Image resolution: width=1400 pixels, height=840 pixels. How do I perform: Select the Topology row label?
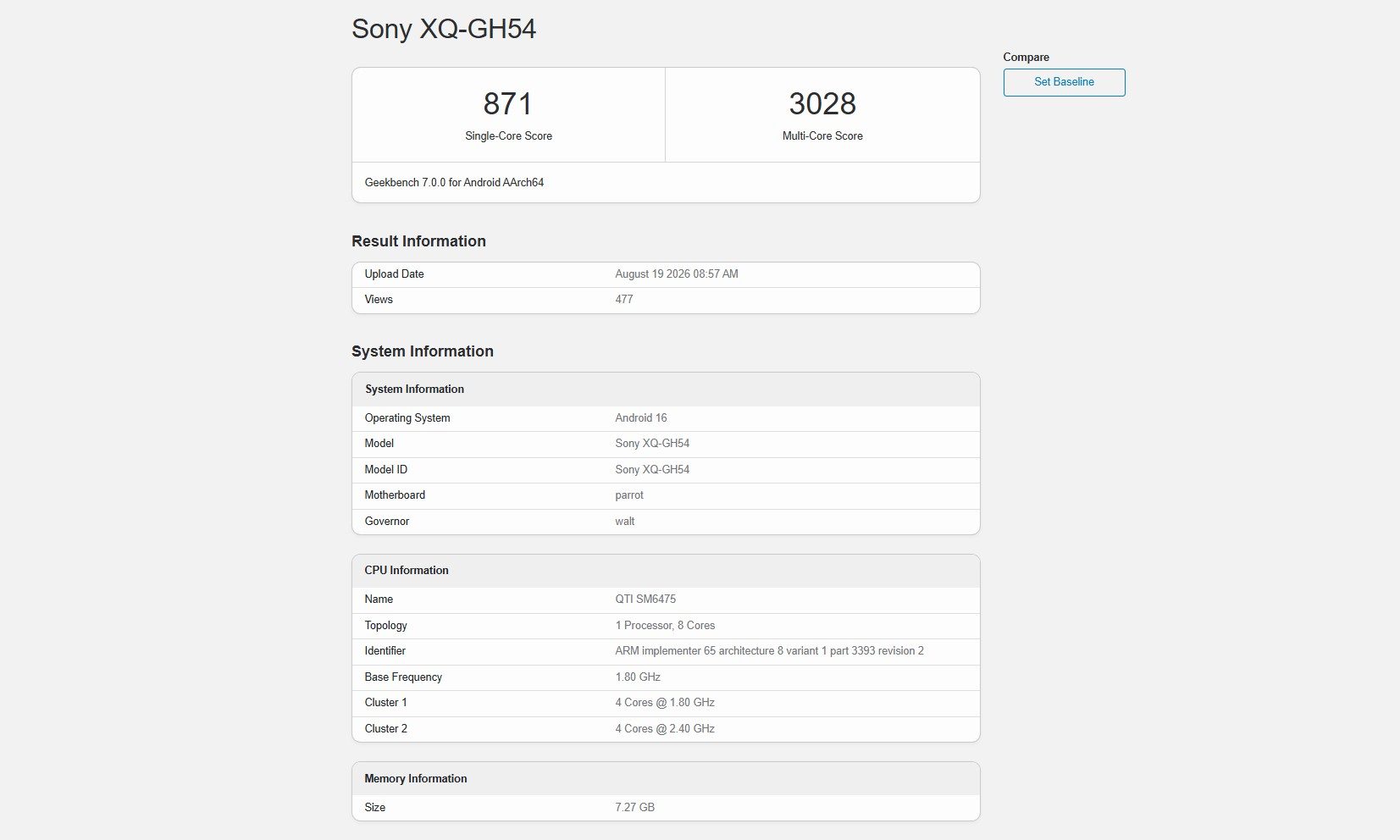pyautogui.click(x=386, y=626)
